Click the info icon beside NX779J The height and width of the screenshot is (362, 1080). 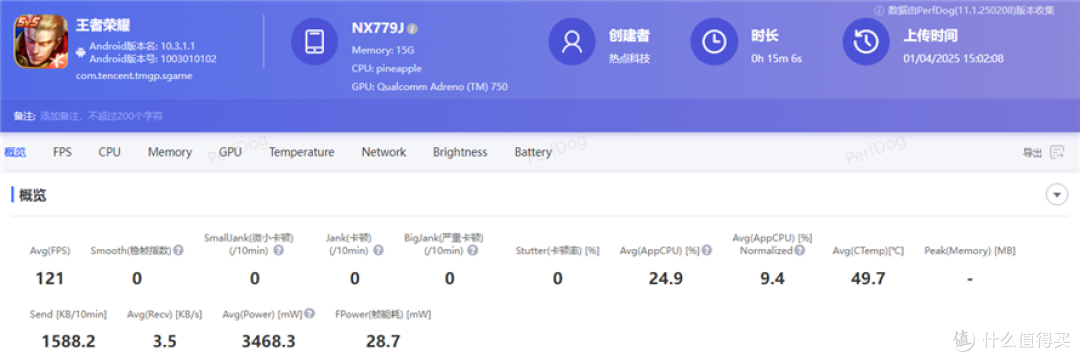[412, 29]
